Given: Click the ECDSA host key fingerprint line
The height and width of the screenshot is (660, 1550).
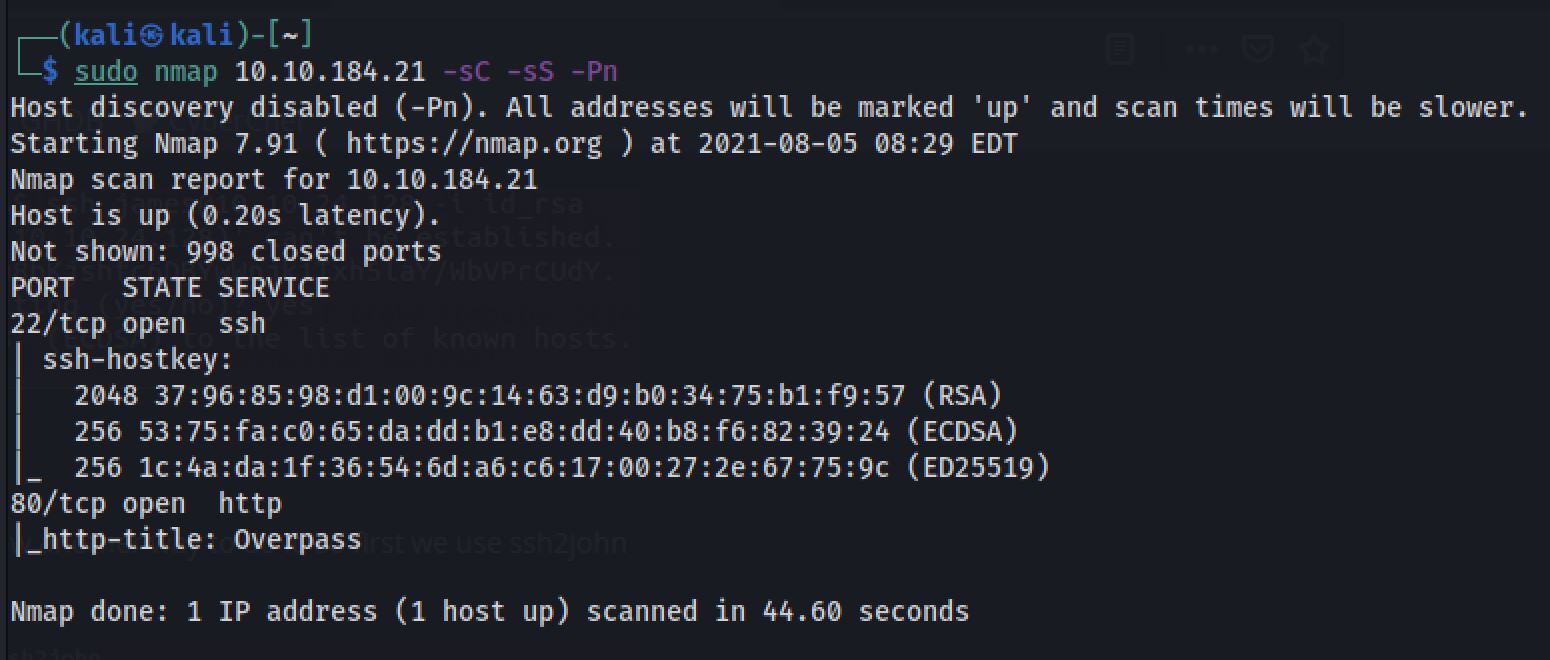Looking at the screenshot, I should point(546,432).
